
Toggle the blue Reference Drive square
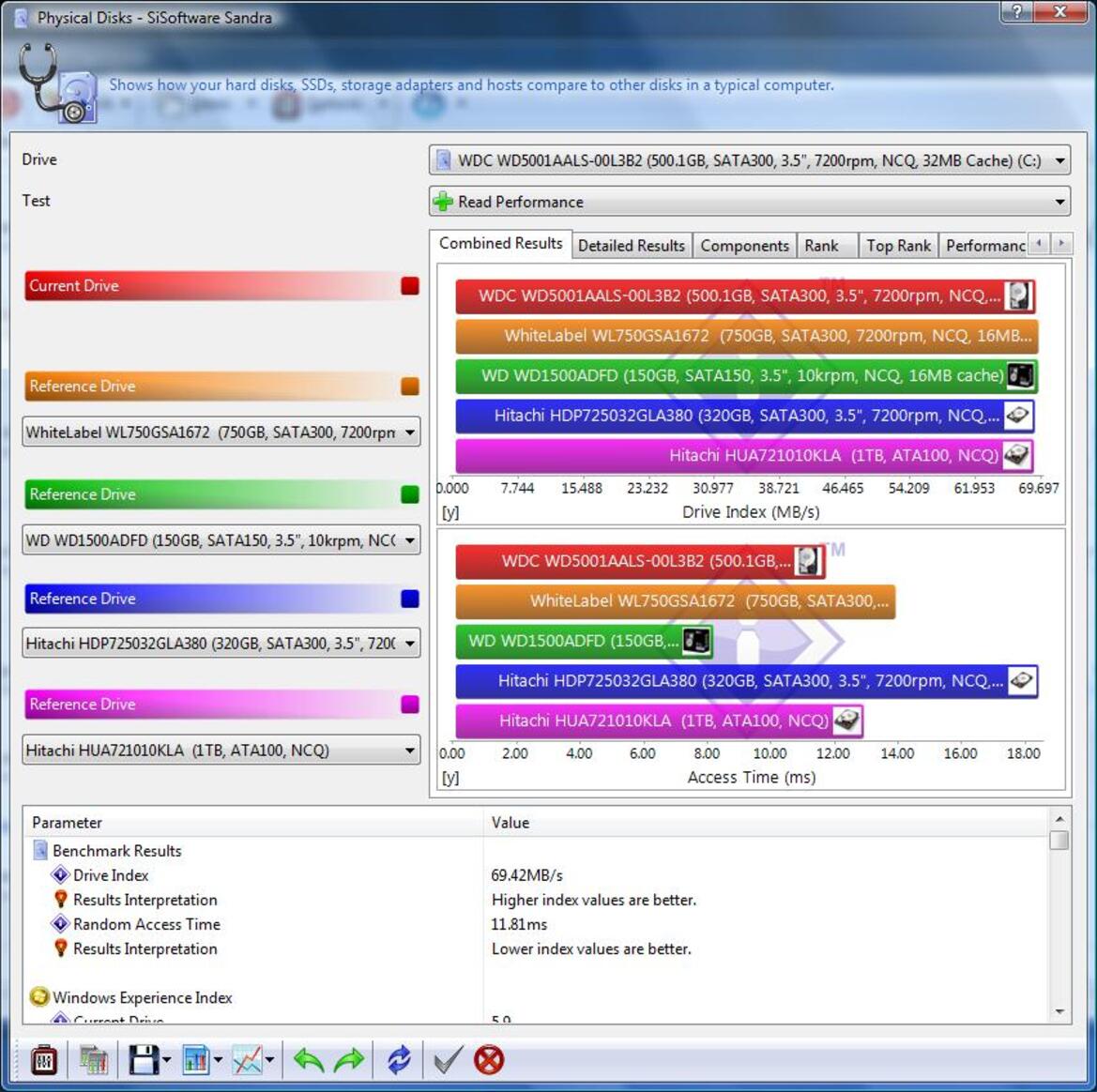pyautogui.click(x=410, y=599)
